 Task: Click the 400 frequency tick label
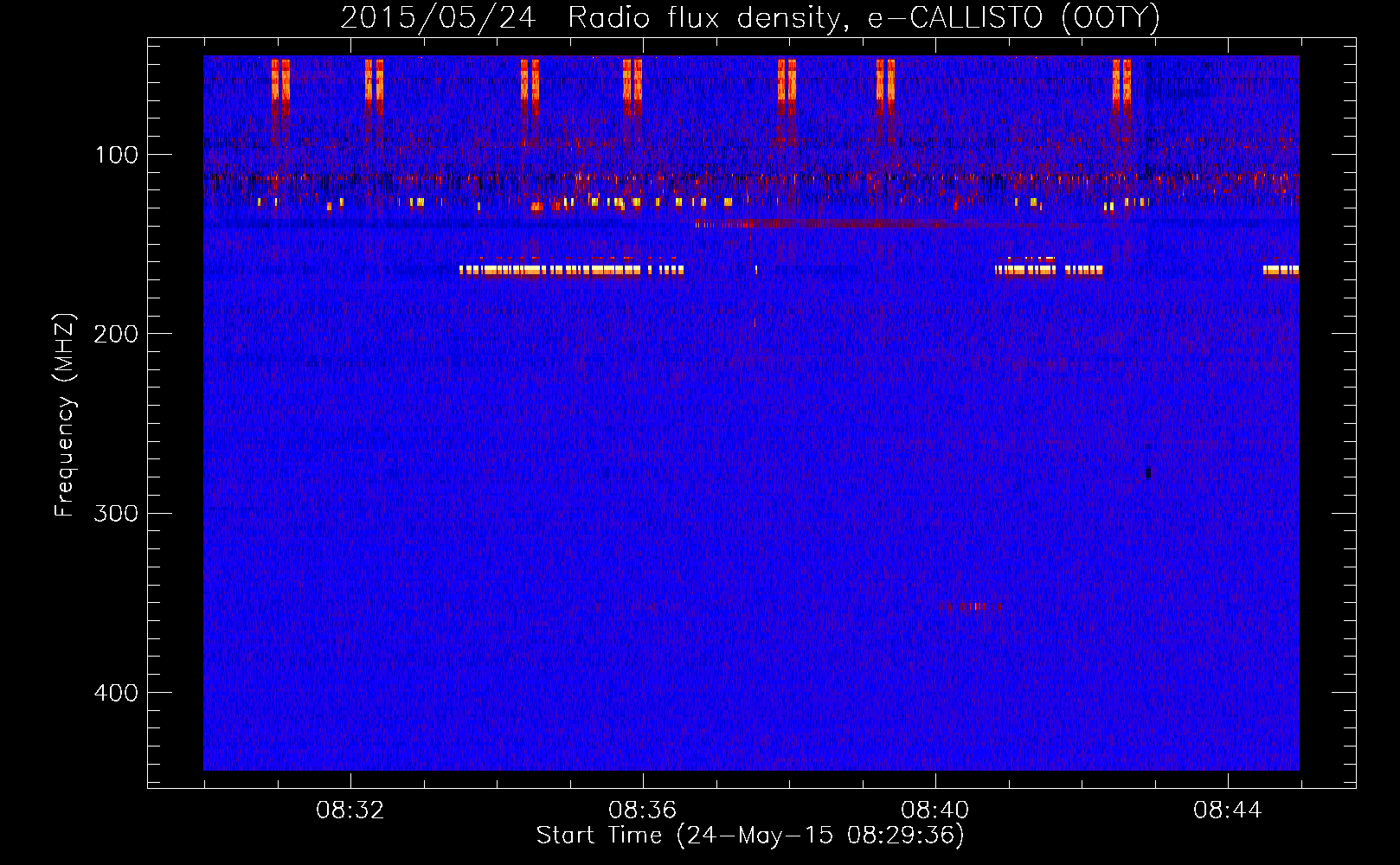pyautogui.click(x=116, y=693)
